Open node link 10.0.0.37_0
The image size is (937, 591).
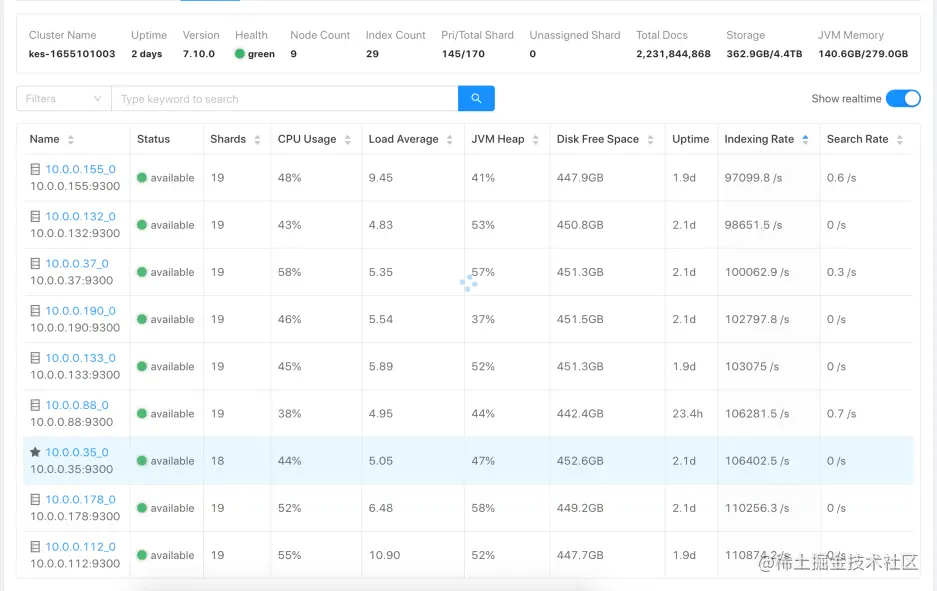(77, 264)
